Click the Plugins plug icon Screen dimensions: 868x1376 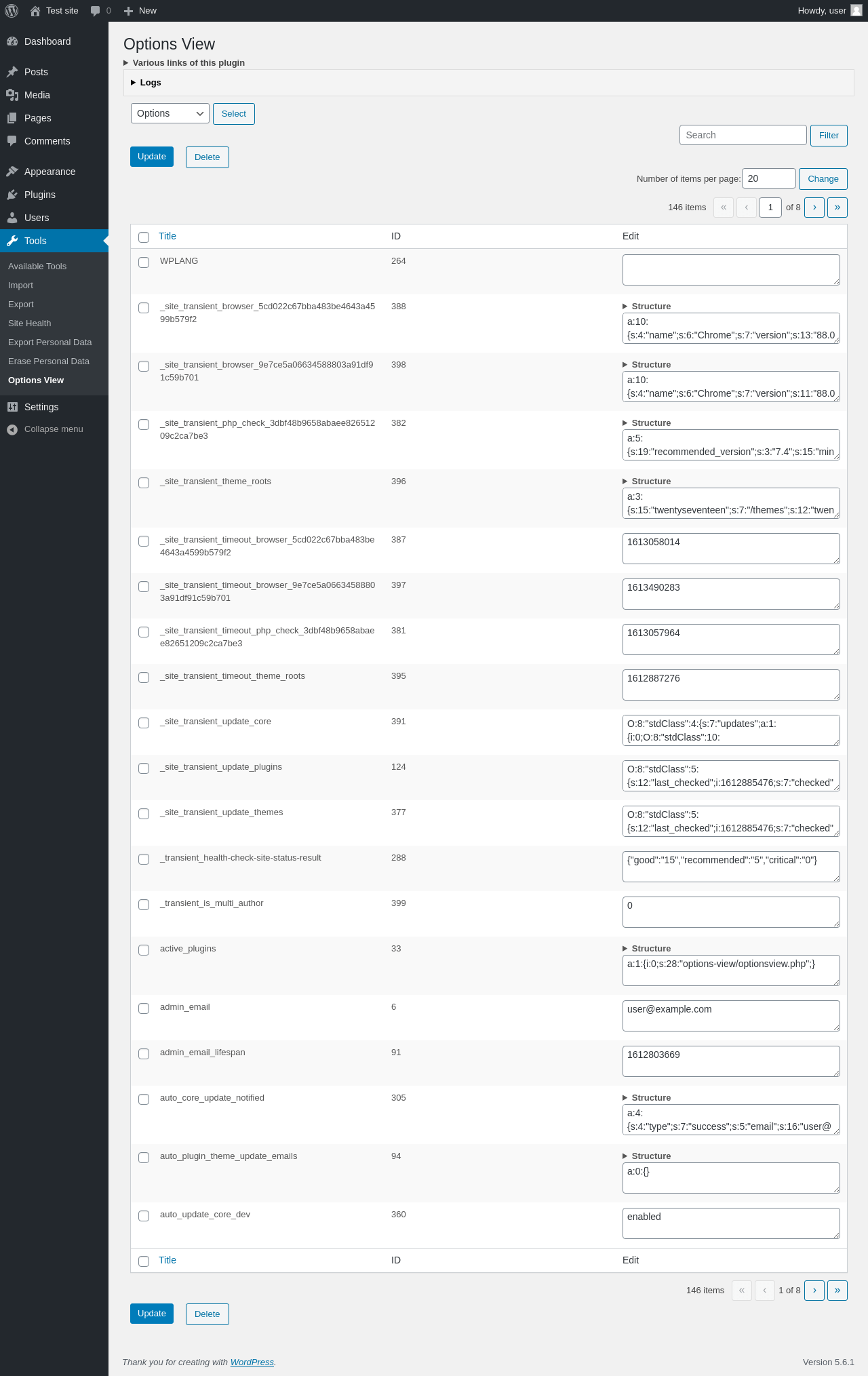[12, 195]
